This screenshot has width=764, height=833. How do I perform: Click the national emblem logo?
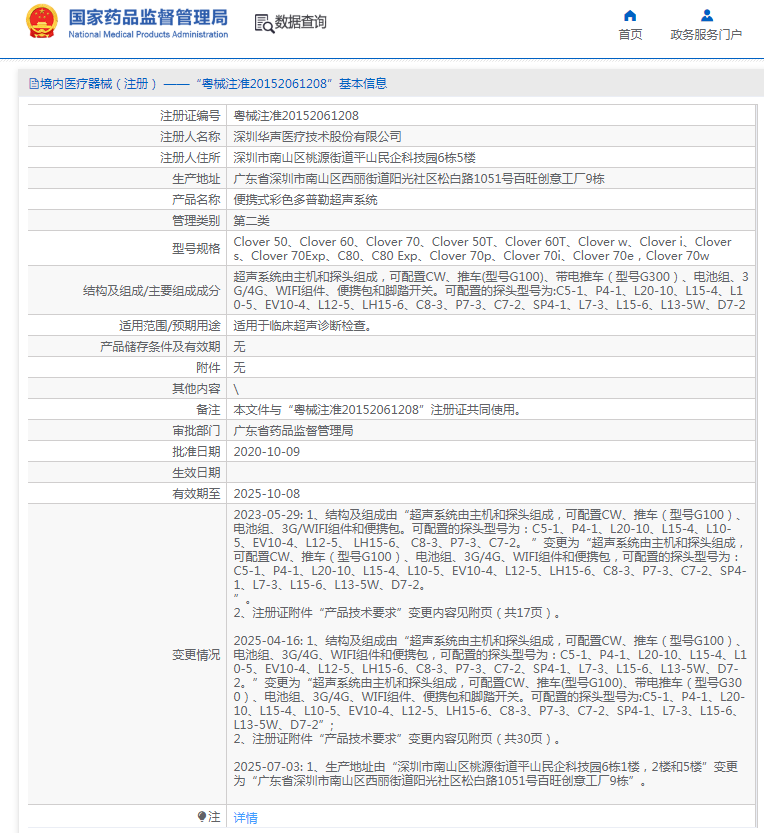point(42,22)
